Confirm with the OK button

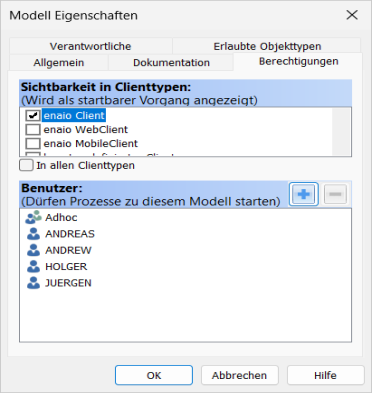pos(154,375)
